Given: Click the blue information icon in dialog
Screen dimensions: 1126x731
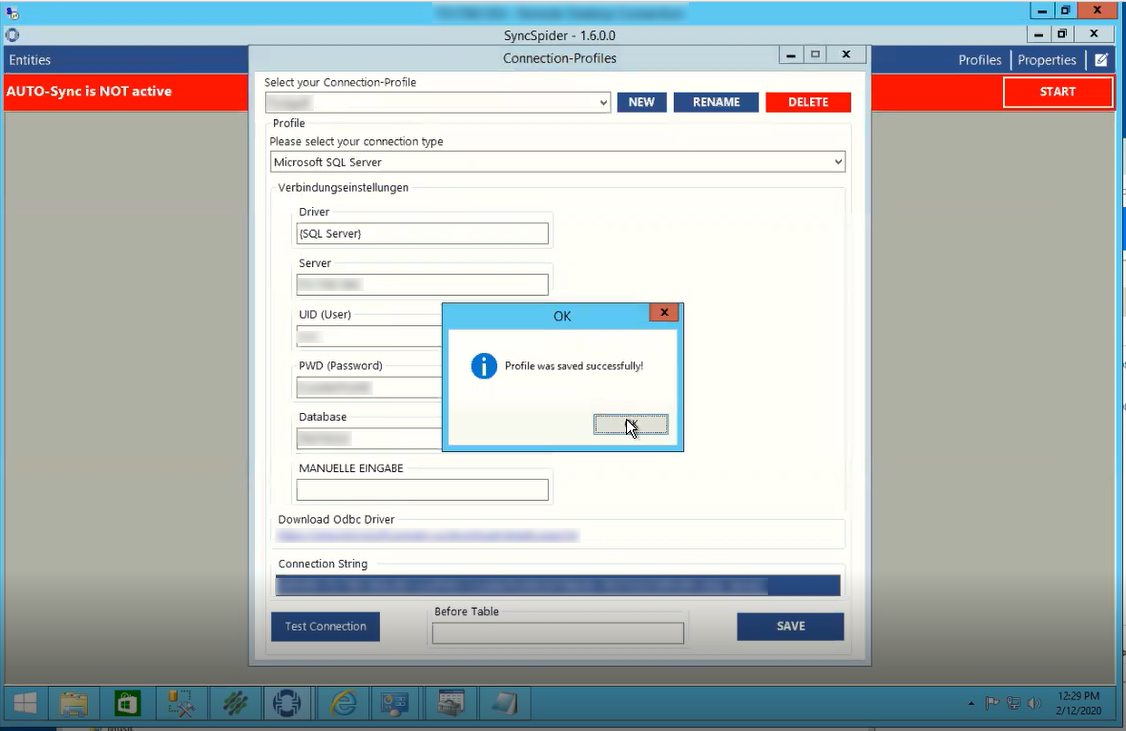Looking at the screenshot, I should tap(484, 366).
